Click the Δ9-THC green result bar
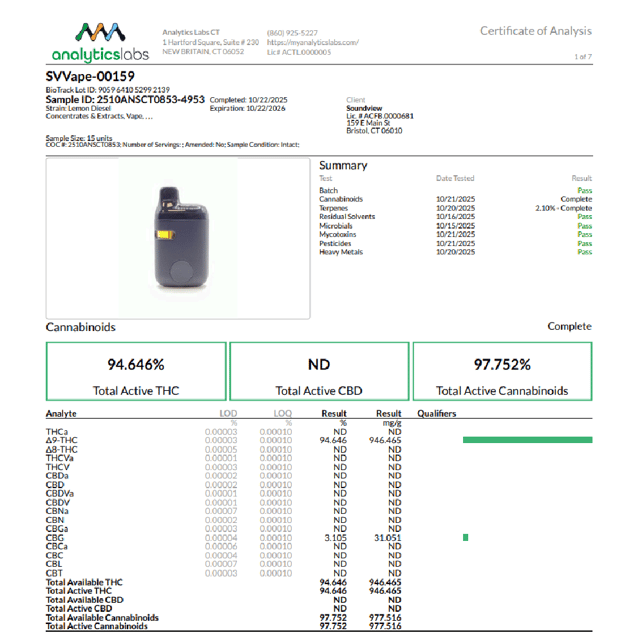Image resolution: width=644 pixels, height=644 pixels. [527, 440]
